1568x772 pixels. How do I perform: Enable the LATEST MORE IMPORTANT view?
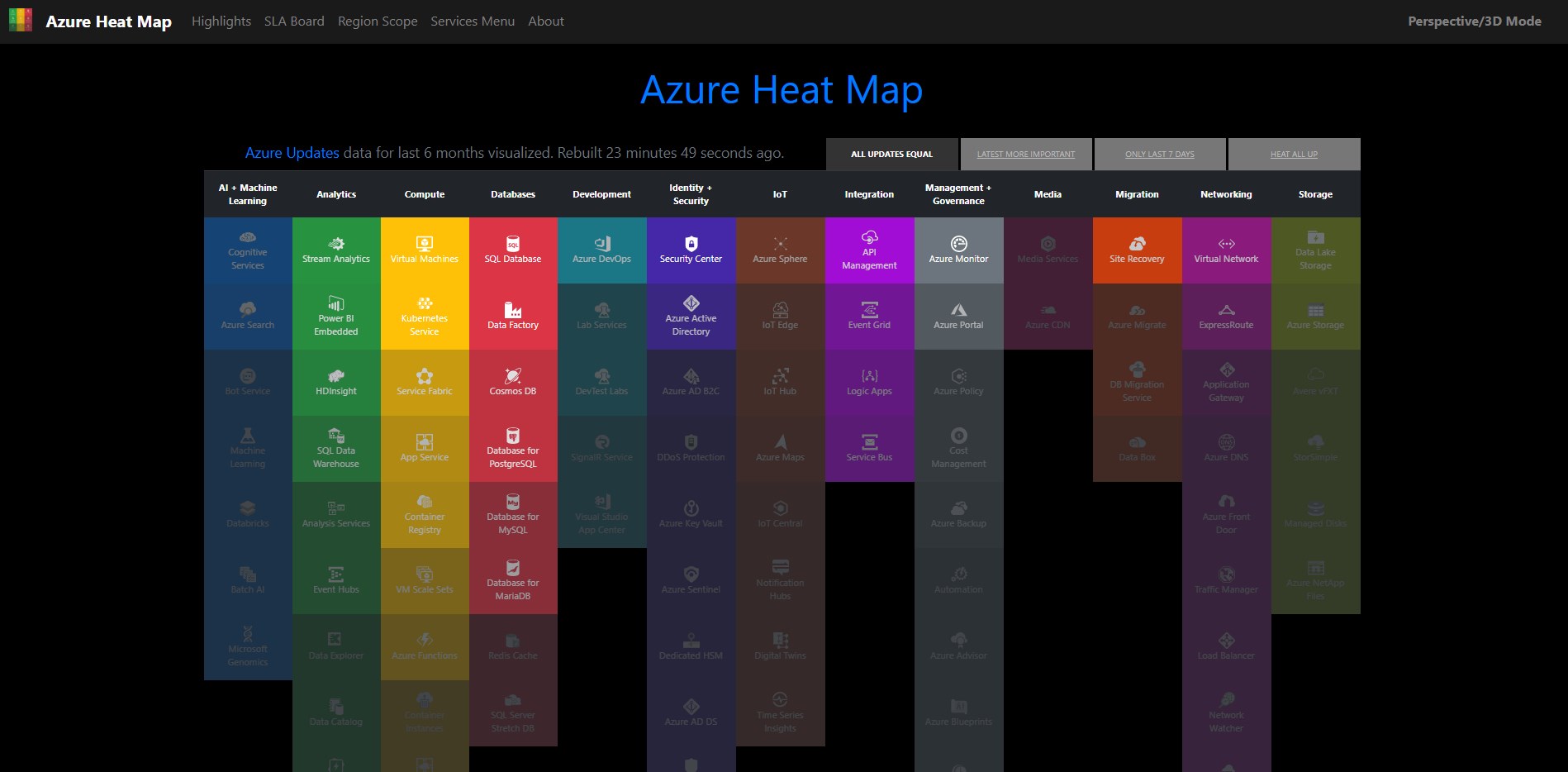(x=1025, y=154)
